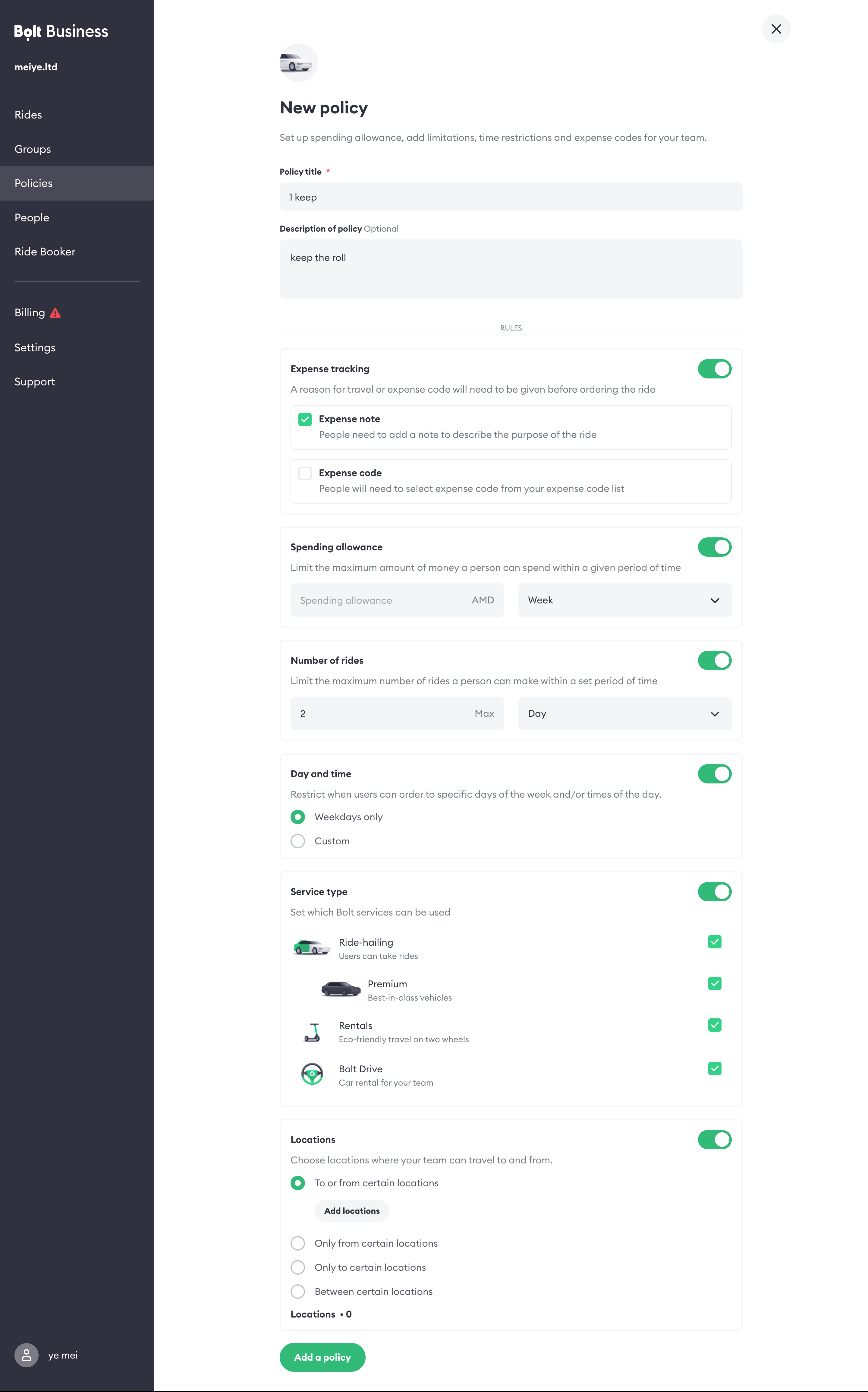The height and width of the screenshot is (1392, 868).
Task: Uncheck the Premium service checkbox
Action: point(714,984)
